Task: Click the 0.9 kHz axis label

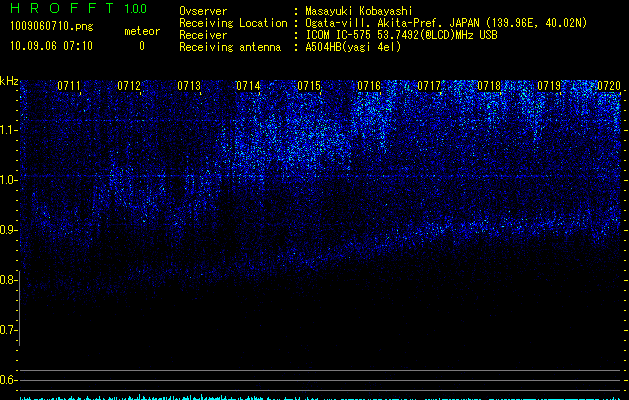Action: point(8,230)
